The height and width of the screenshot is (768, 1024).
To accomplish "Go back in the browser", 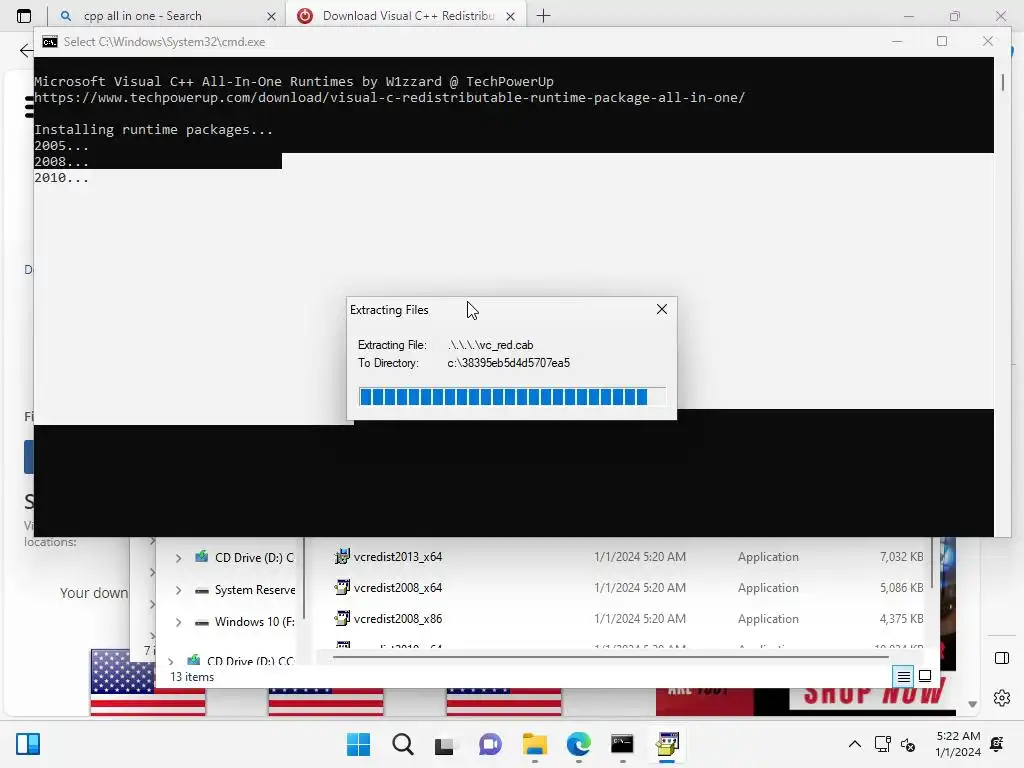I will pyautogui.click(x=25, y=50).
